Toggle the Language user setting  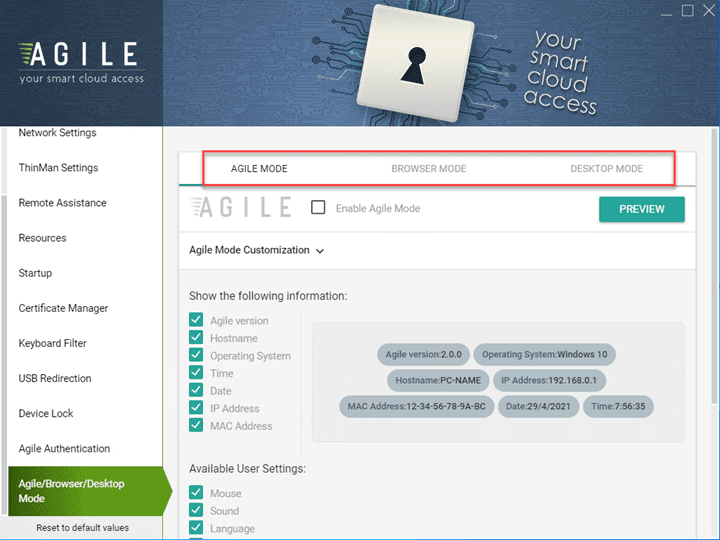[x=196, y=527]
